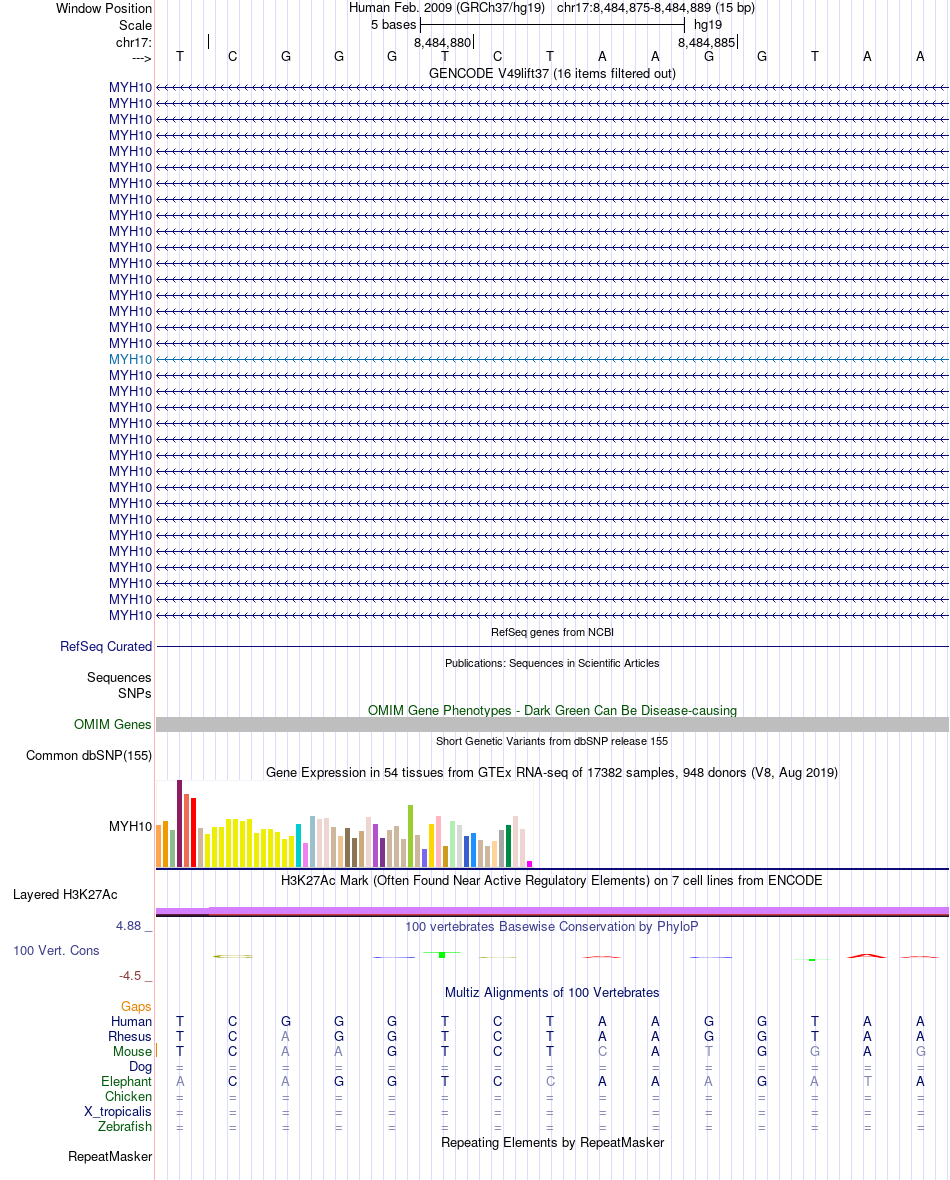Click the Window Position track label

(104, 8)
